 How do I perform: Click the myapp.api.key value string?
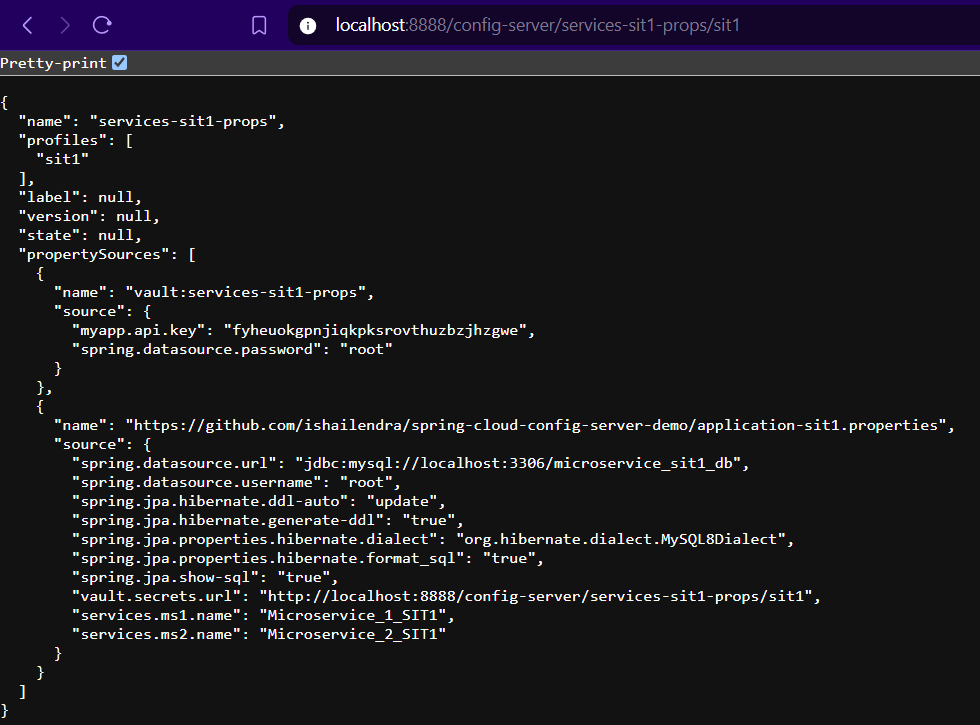click(x=375, y=331)
